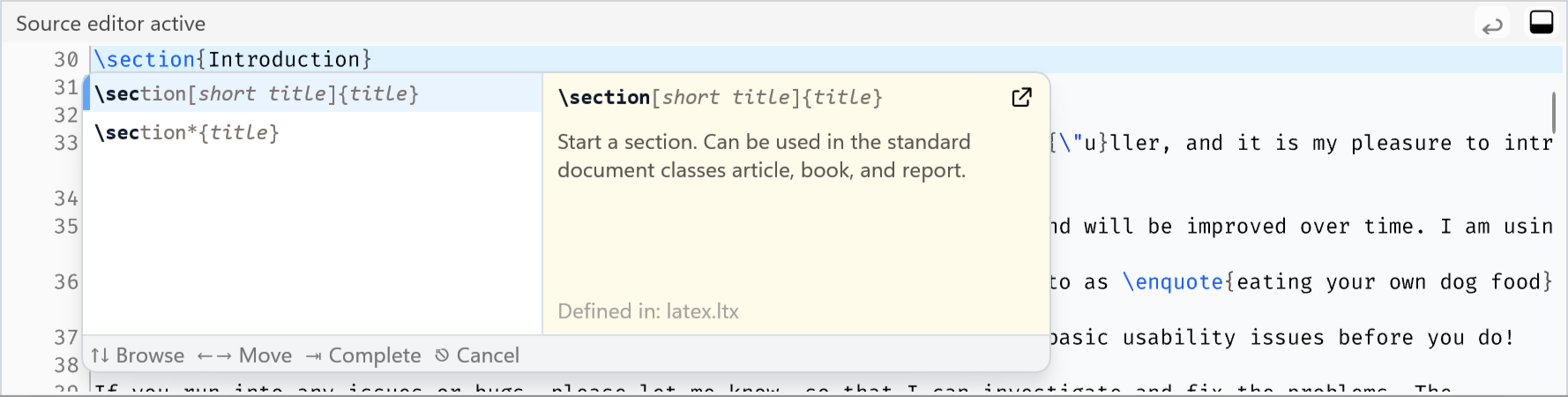Click the Browse hint in completion footer

click(138, 356)
